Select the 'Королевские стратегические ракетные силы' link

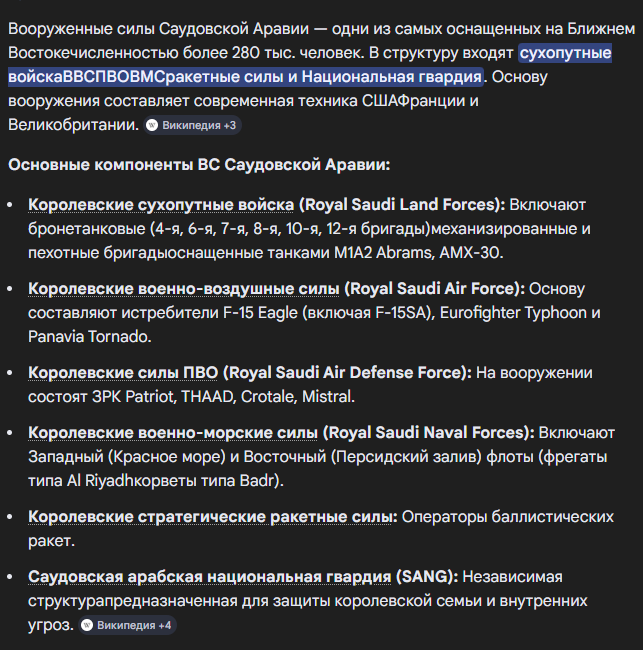[212, 516]
